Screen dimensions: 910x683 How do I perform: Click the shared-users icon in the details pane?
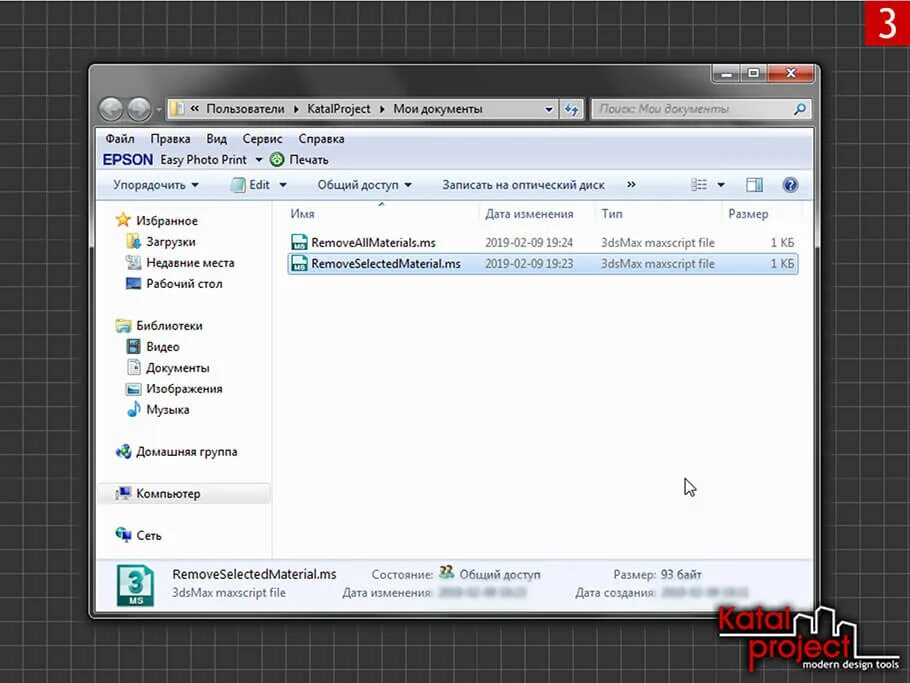click(446, 573)
